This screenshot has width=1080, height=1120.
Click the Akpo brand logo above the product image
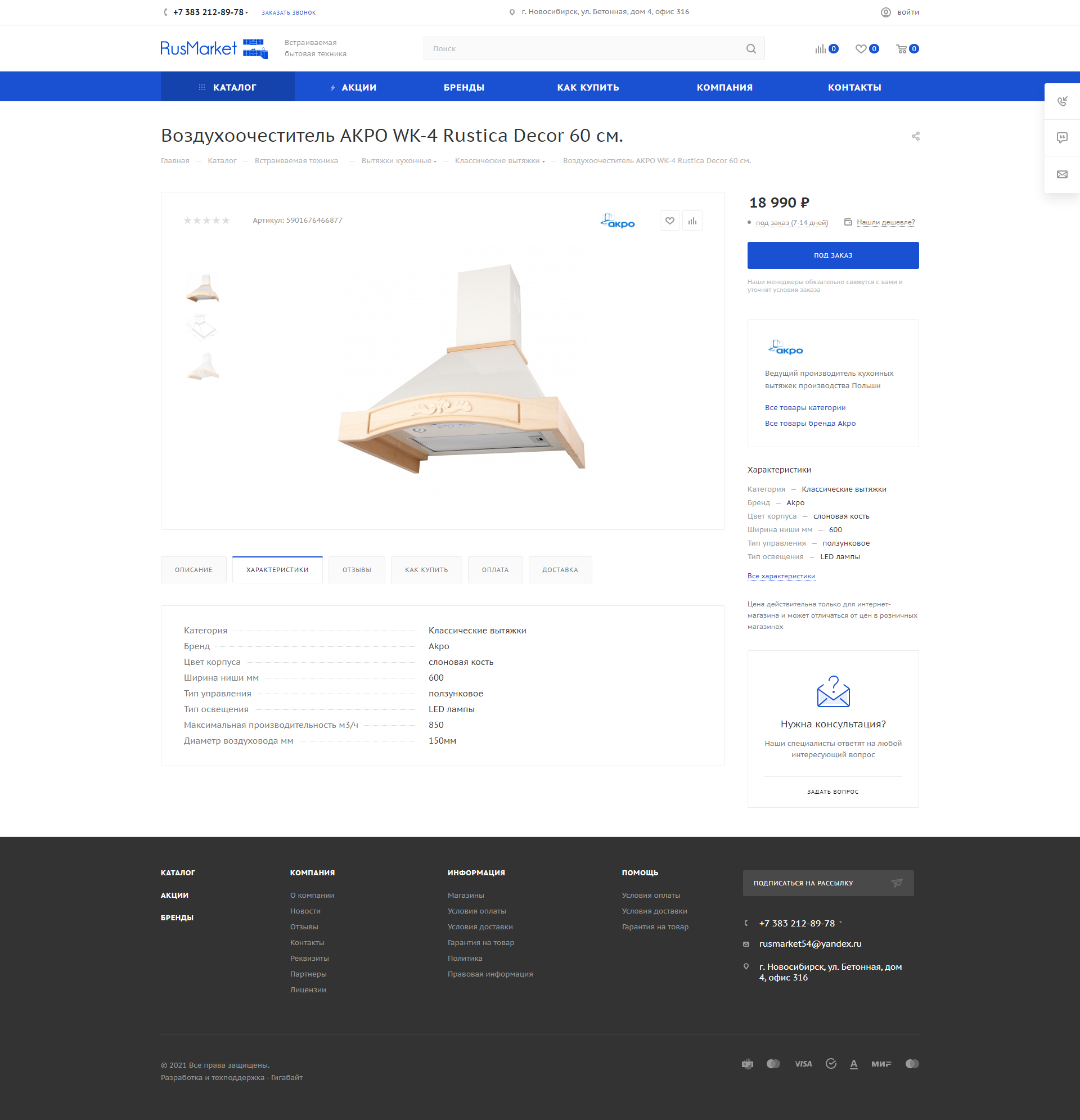(x=617, y=221)
